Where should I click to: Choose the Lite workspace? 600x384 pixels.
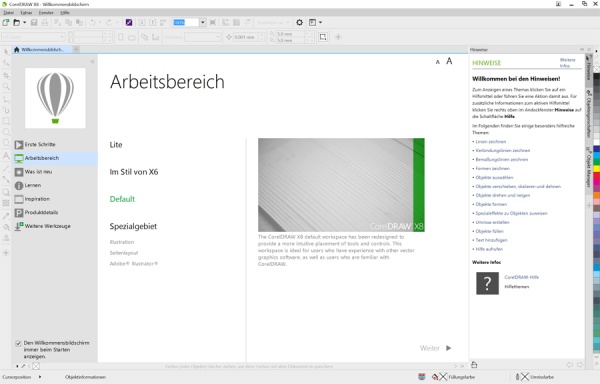point(116,145)
